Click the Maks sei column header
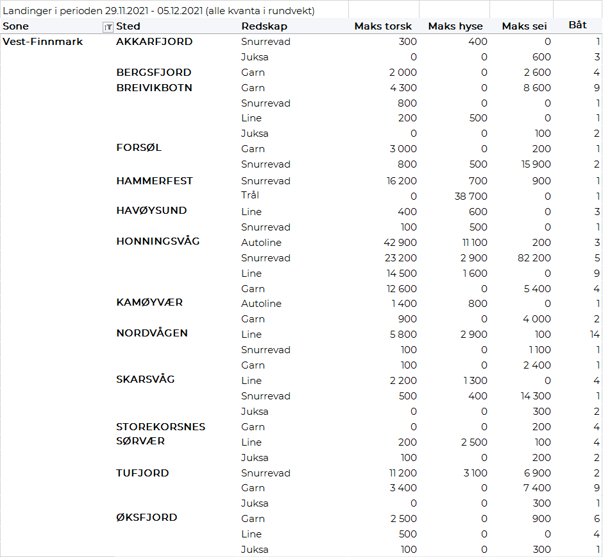Screen dimensions: 603x557 pos(526,26)
